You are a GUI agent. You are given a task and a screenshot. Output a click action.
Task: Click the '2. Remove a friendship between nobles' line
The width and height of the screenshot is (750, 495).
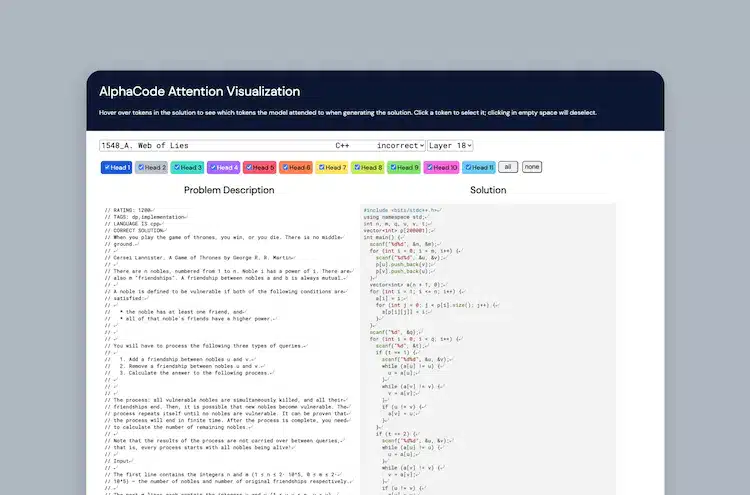pyautogui.click(x=185, y=366)
